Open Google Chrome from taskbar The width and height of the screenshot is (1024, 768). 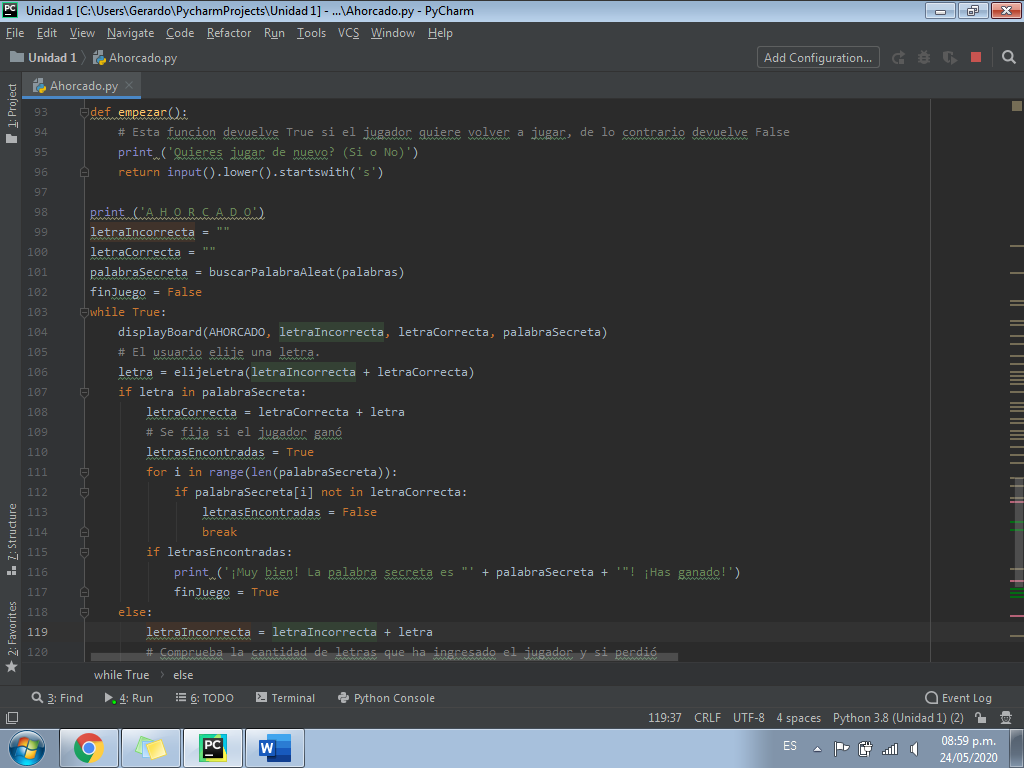(89, 748)
